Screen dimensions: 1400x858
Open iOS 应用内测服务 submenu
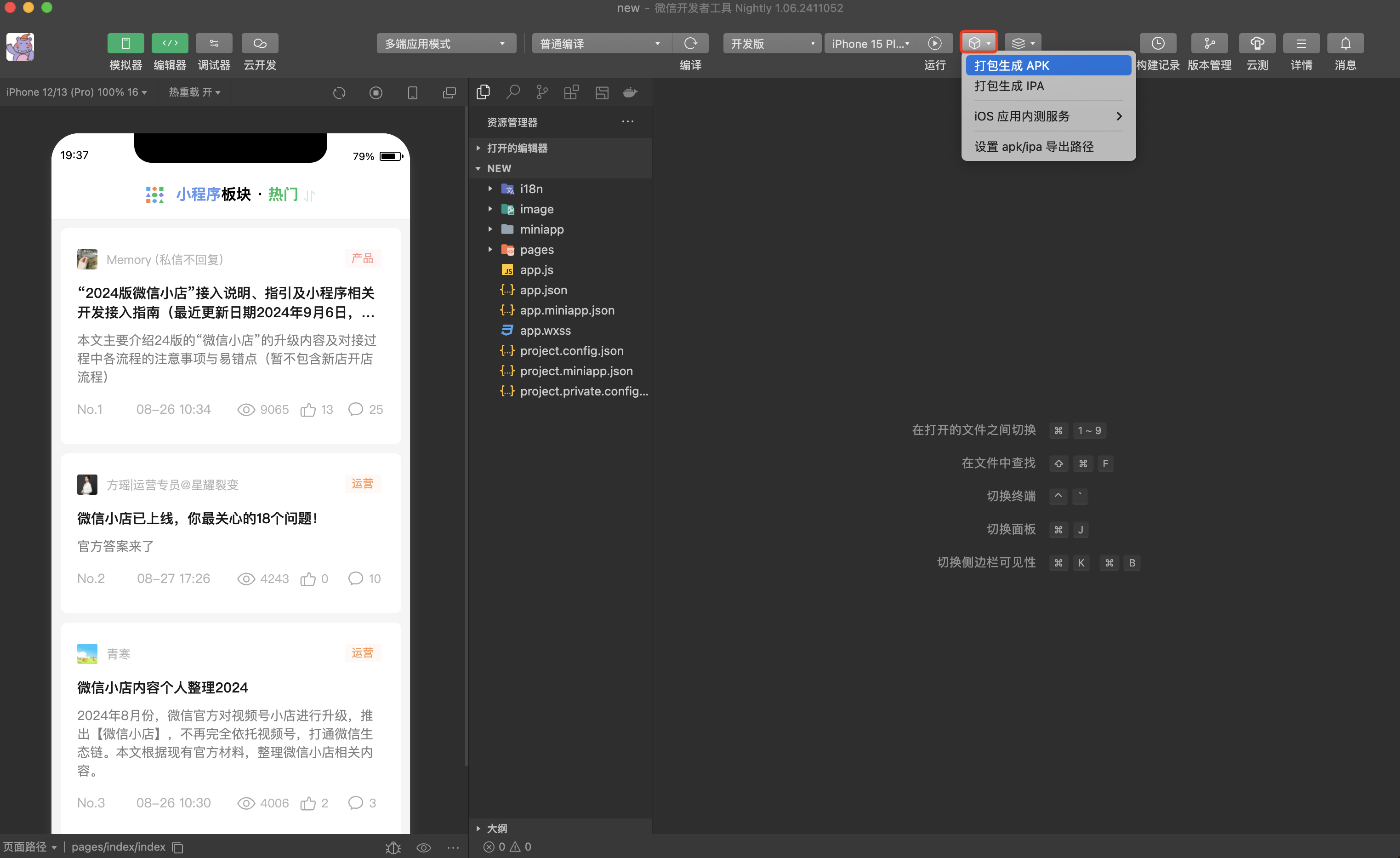(x=1048, y=116)
